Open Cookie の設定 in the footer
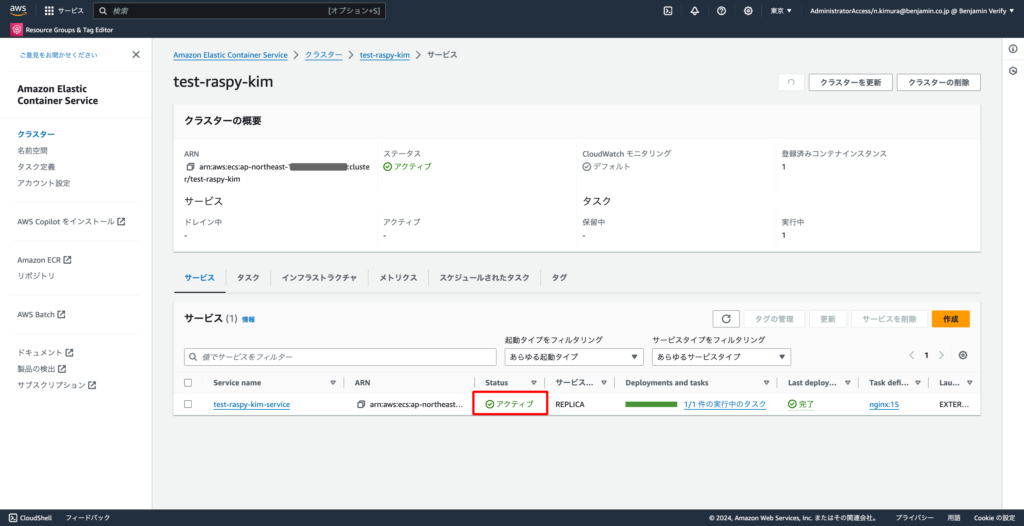 pos(995,518)
